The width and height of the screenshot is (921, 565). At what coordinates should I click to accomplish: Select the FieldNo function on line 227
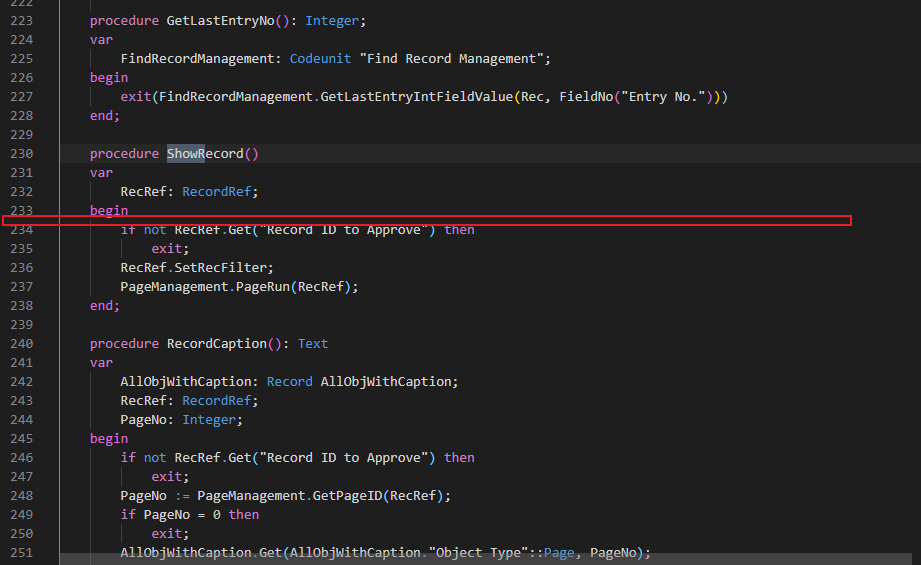pyautogui.click(x=586, y=97)
